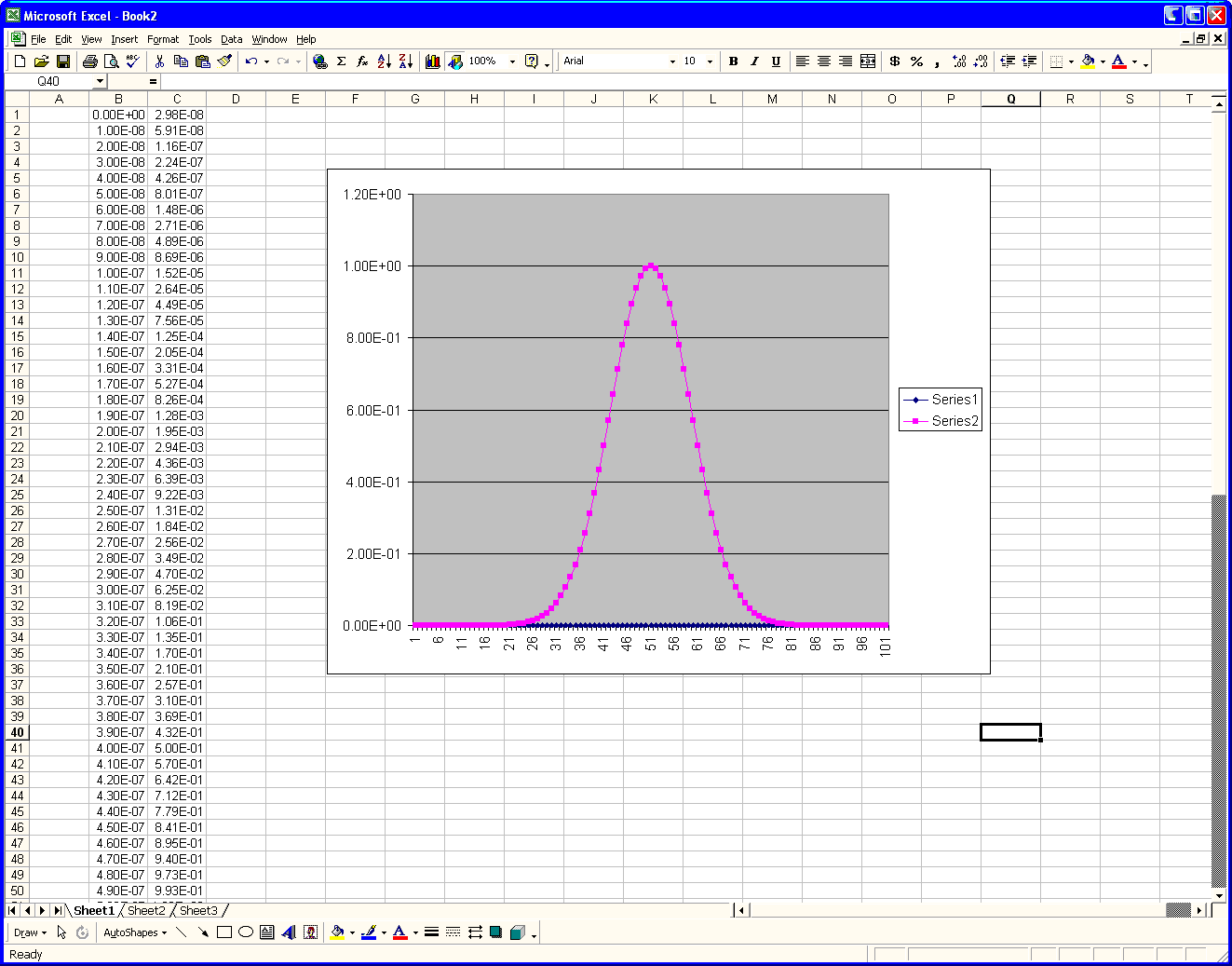Open Paste Function fx dialog
Image resolution: width=1232 pixels, height=966 pixels.
tap(363, 61)
